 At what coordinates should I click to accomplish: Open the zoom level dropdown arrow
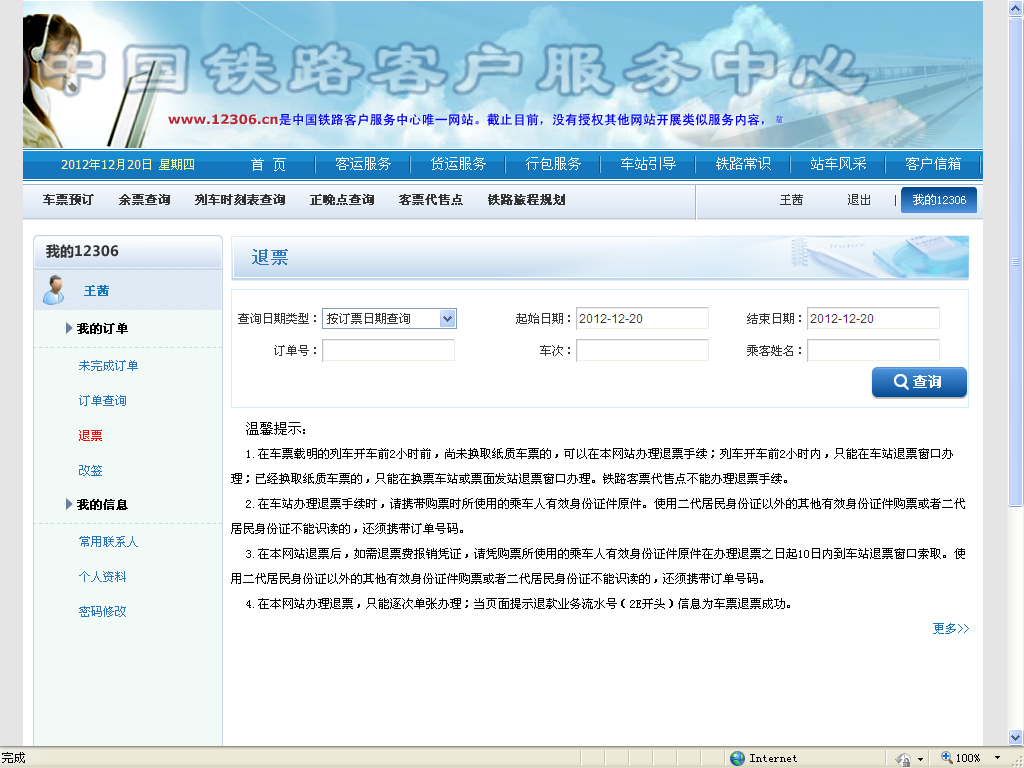tap(997, 758)
